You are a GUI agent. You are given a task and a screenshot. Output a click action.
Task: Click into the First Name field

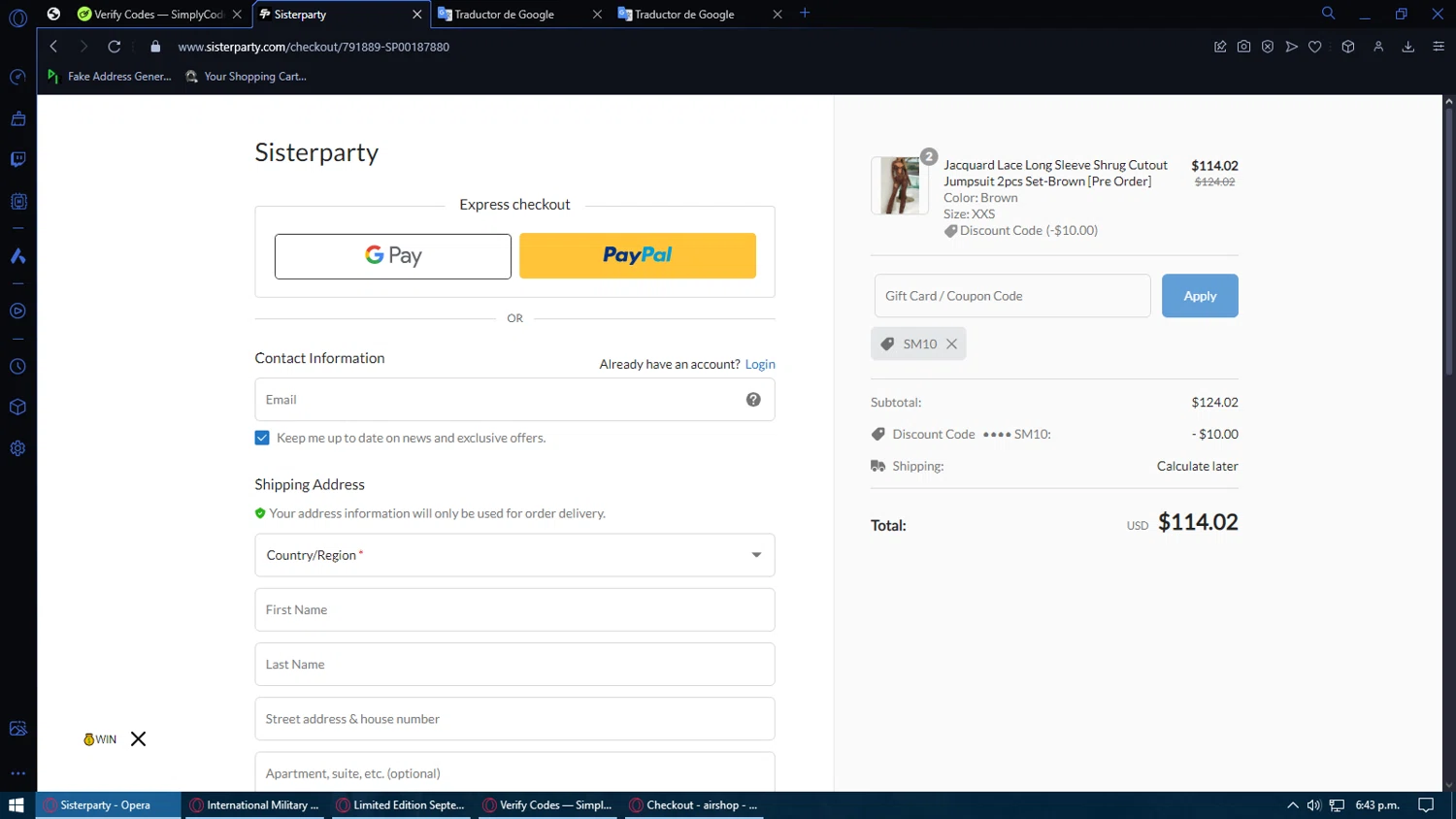(x=514, y=609)
